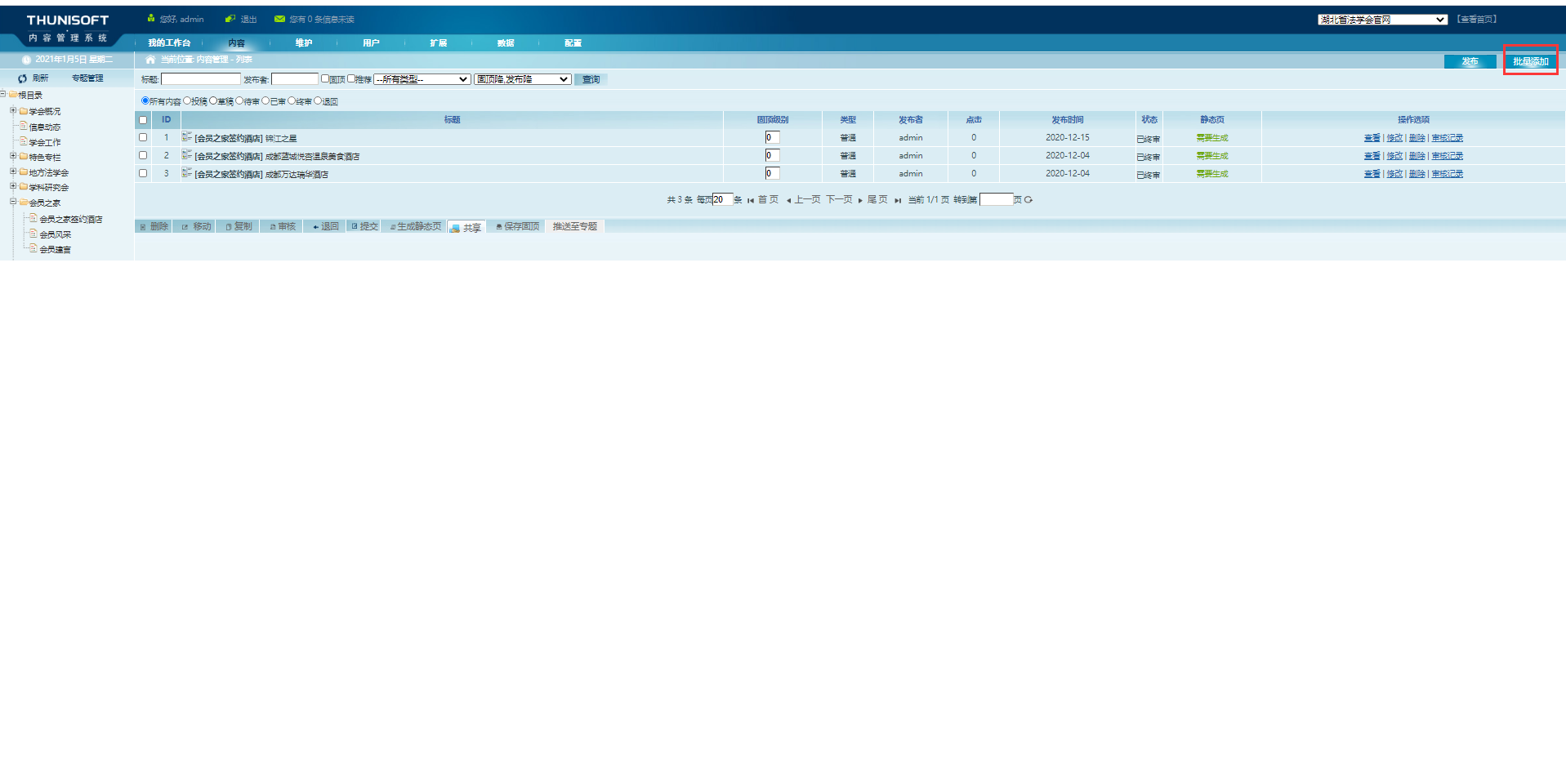This screenshot has height=784, width=1566.
Task: Click the 查询 search button
Action: 591,79
